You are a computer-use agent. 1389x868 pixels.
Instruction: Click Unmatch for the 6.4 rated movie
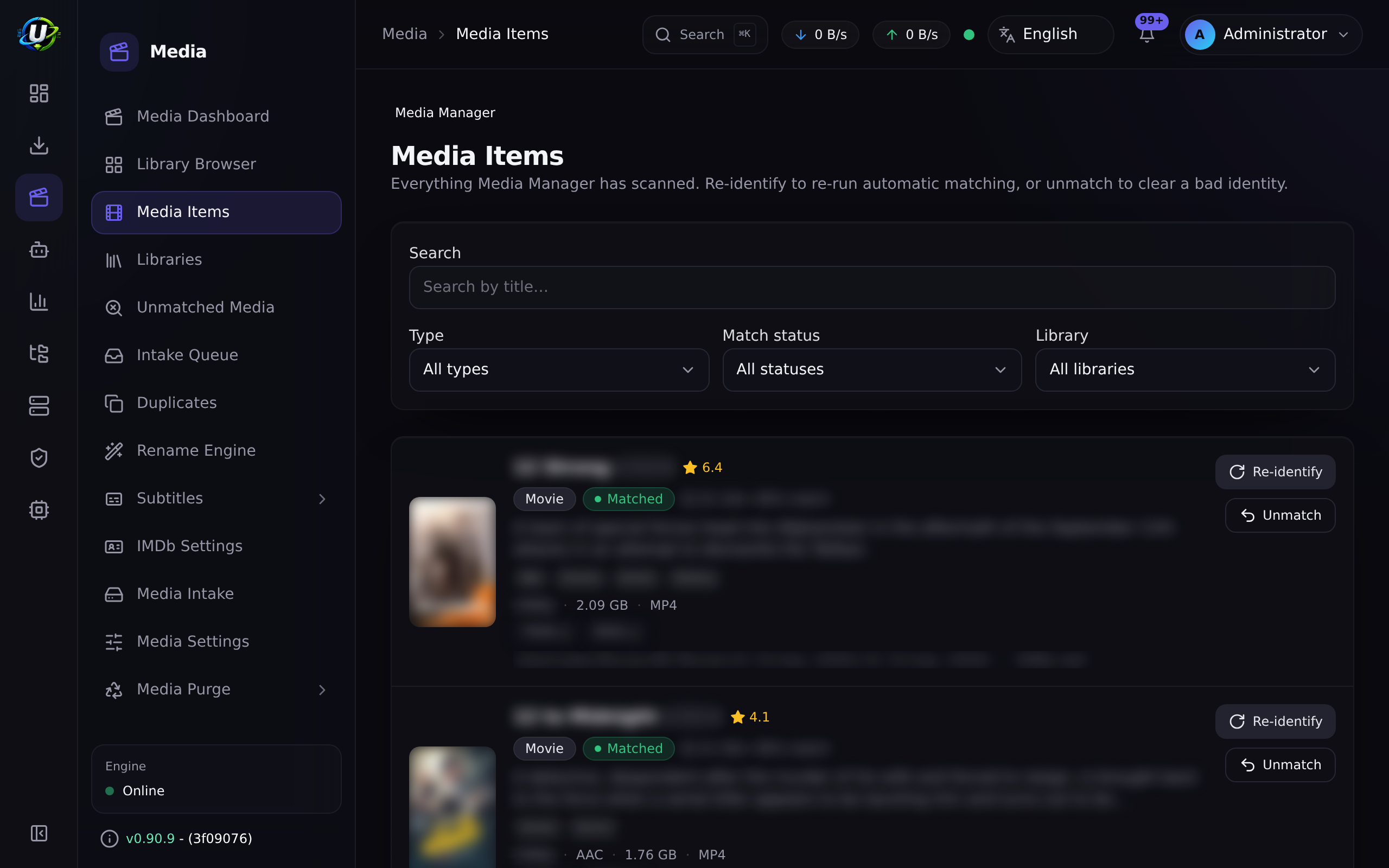point(1280,515)
